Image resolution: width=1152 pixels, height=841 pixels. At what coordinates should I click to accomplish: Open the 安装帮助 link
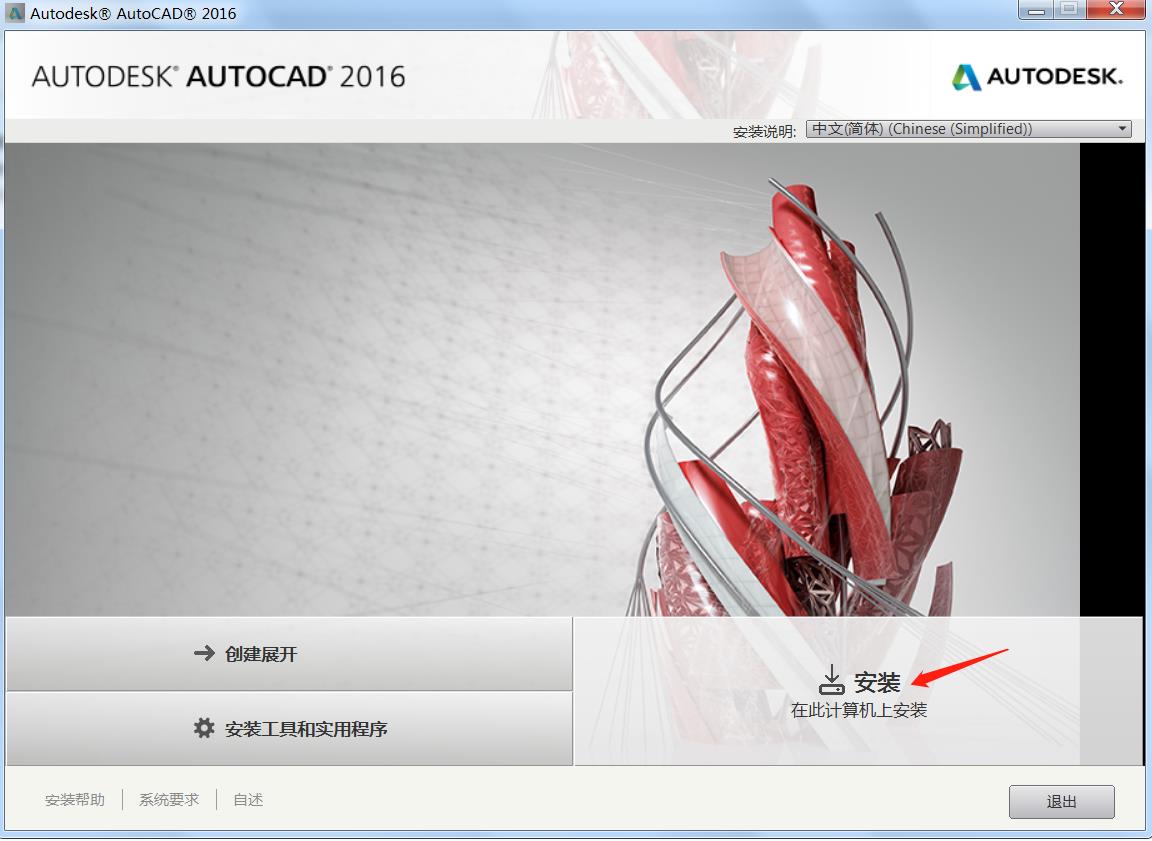click(75, 800)
